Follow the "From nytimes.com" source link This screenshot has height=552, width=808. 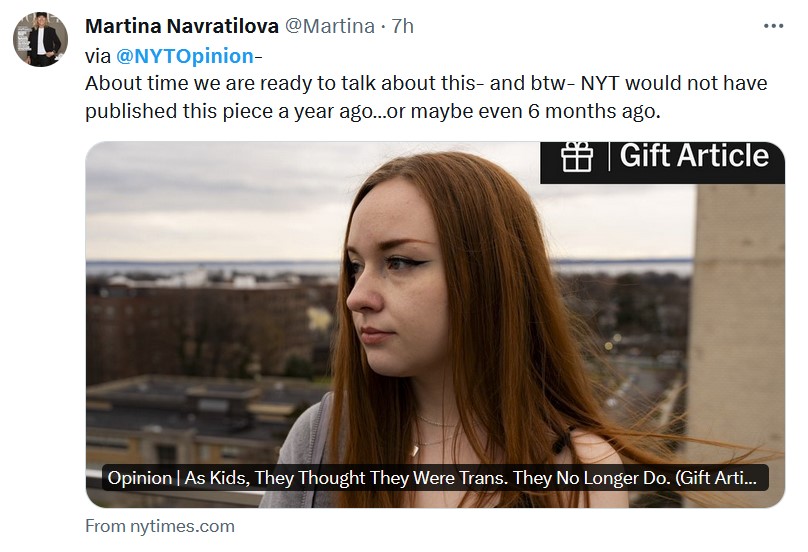[160, 526]
